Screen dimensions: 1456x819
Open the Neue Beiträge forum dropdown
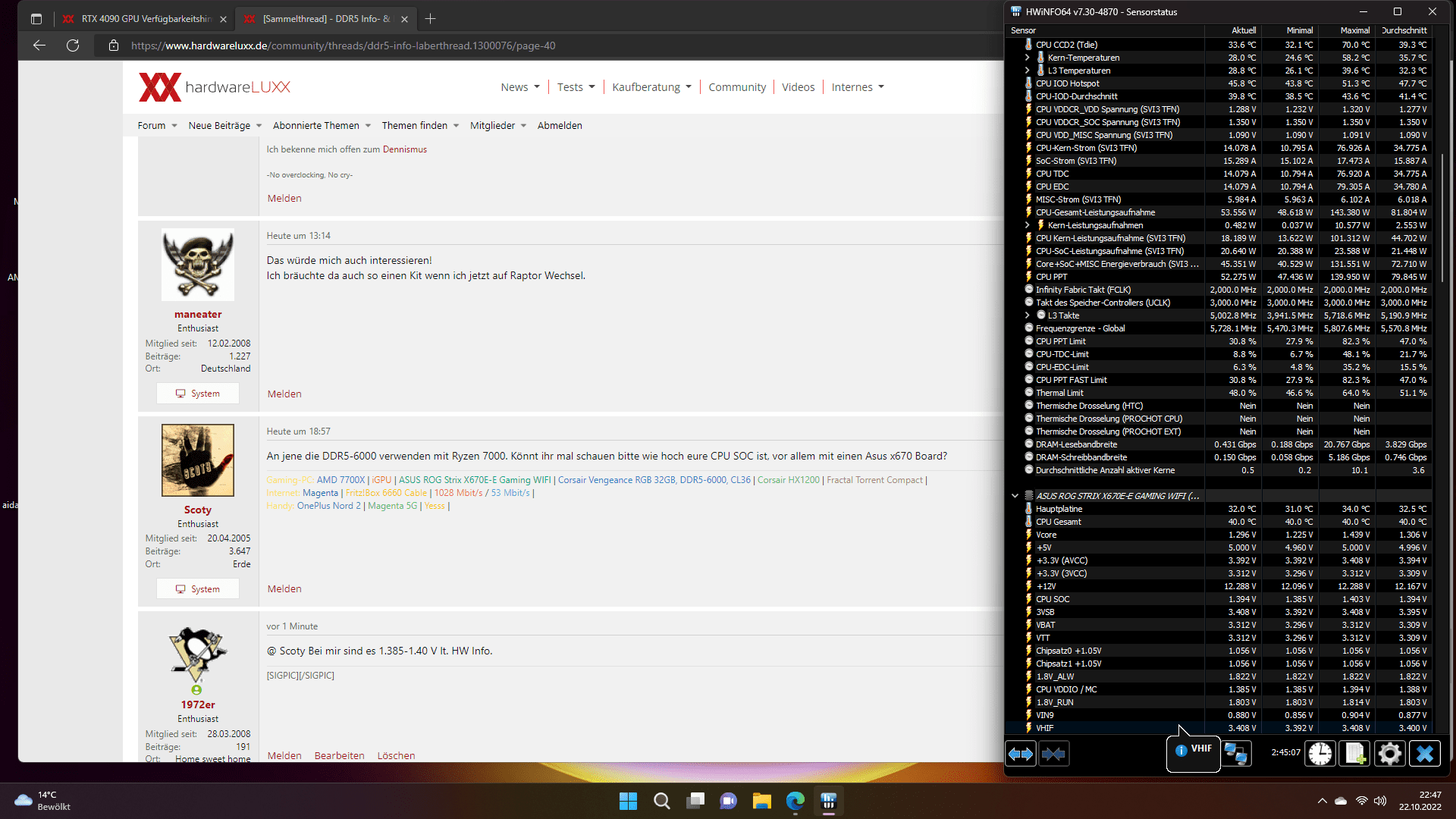point(224,126)
